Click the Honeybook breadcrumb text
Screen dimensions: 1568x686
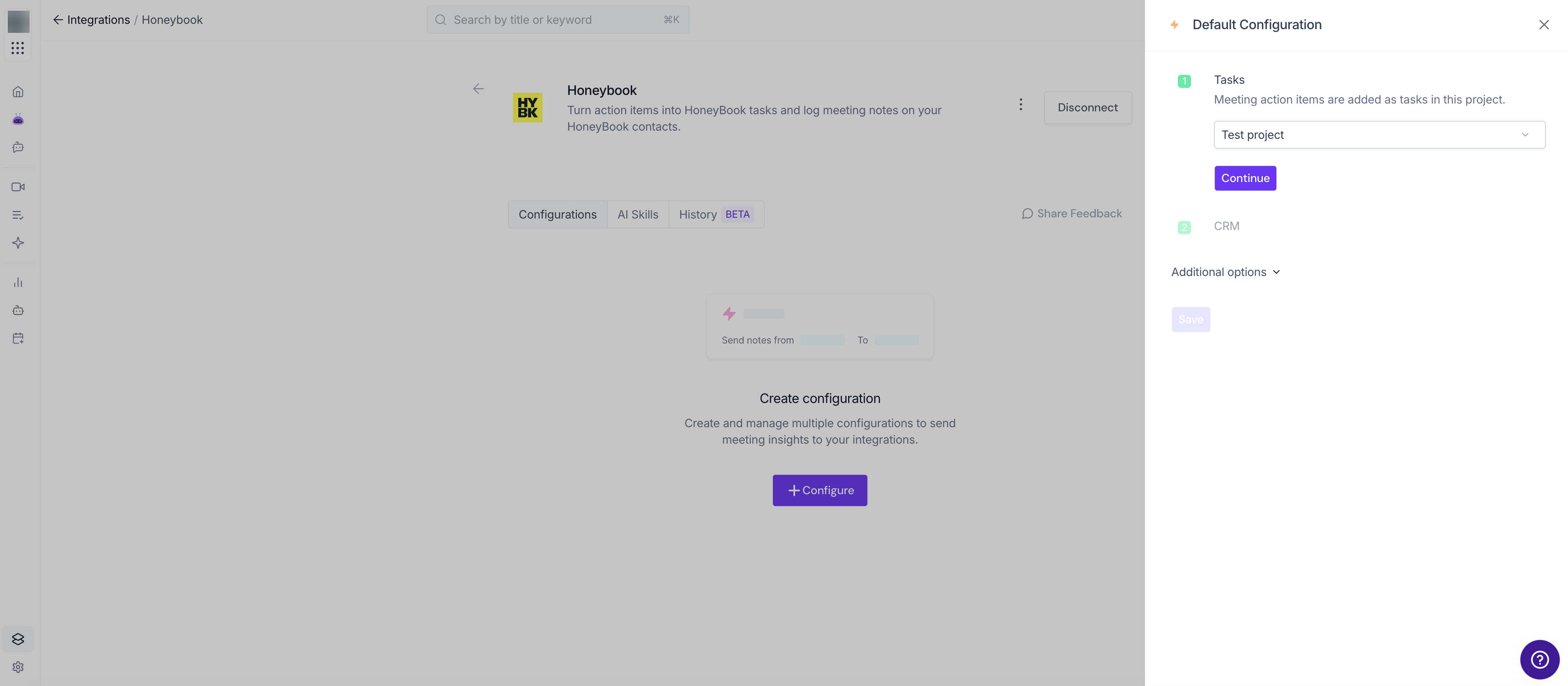172,20
